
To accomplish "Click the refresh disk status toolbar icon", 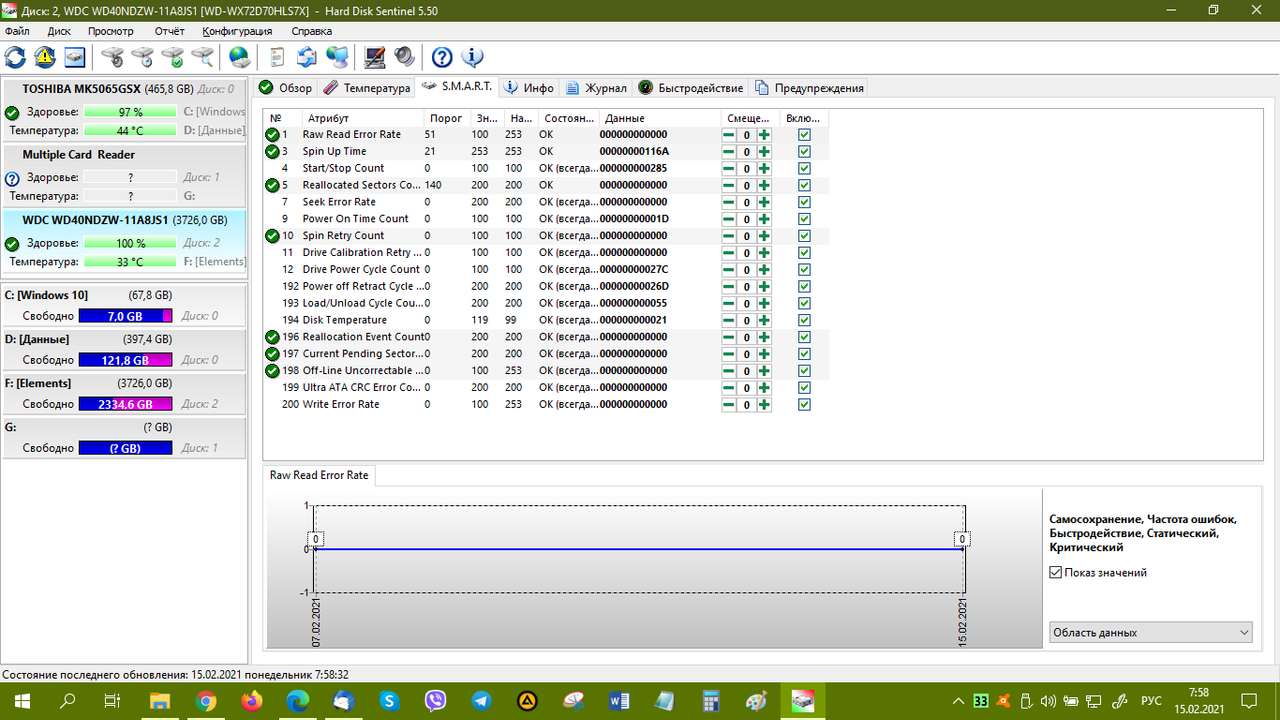I will [16, 57].
